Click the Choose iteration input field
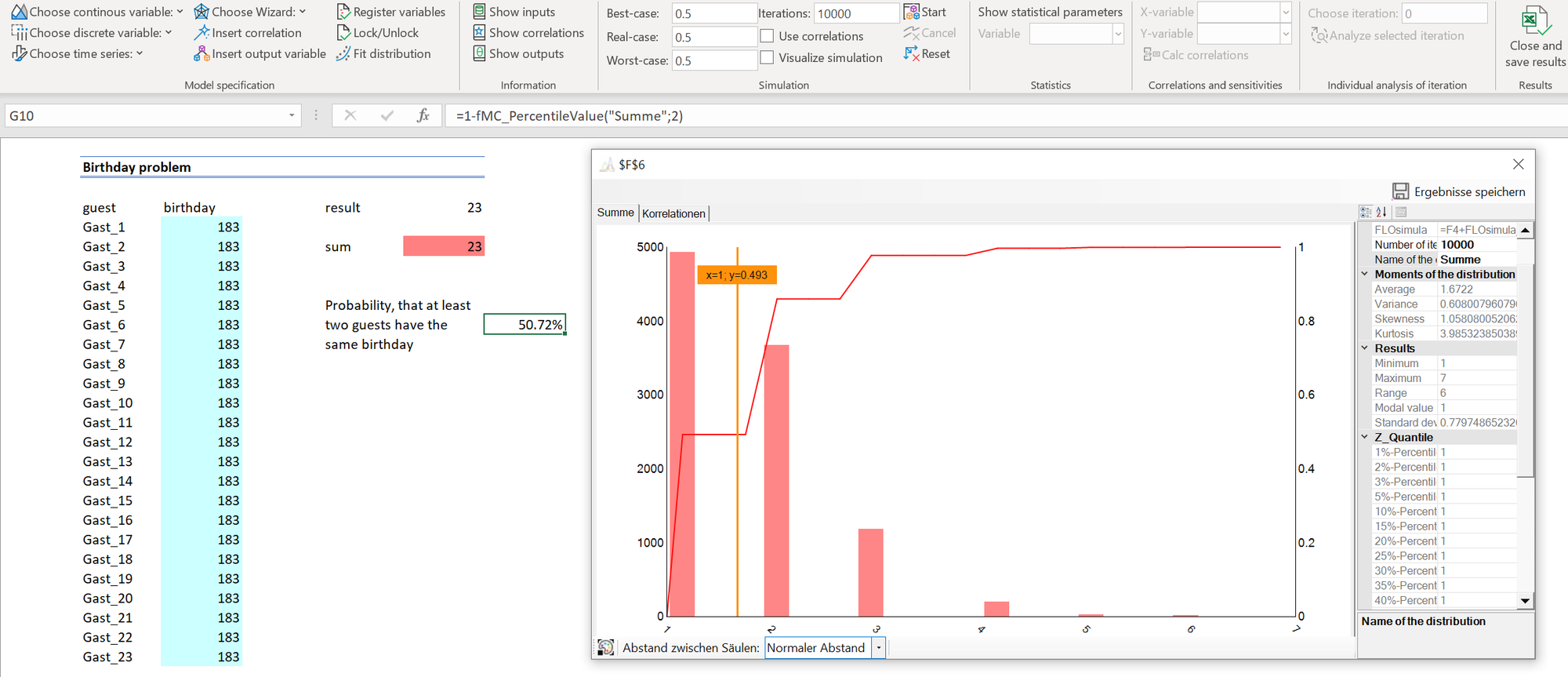The width and height of the screenshot is (1568, 677). click(x=1444, y=13)
